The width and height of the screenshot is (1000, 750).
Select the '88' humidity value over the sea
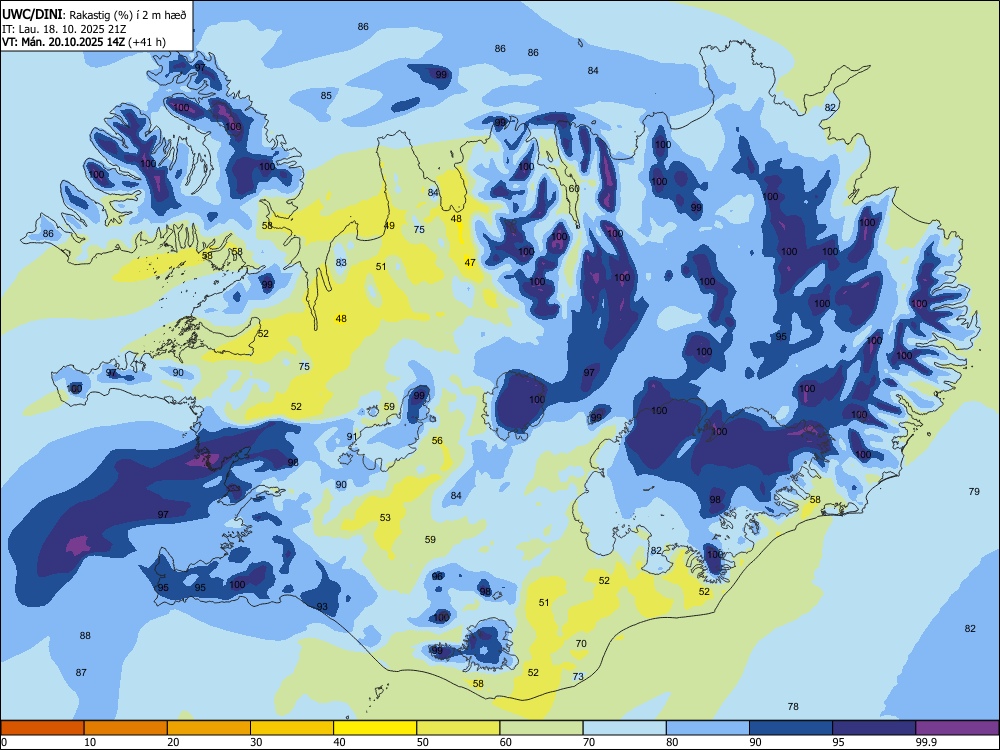pyautogui.click(x=85, y=635)
